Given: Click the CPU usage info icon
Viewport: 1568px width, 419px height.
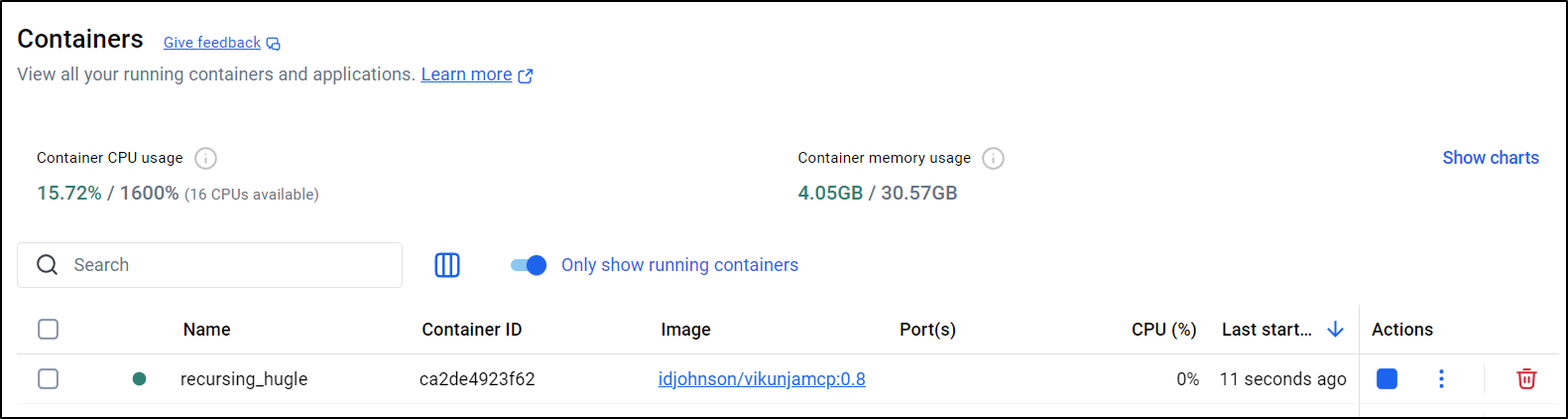Looking at the screenshot, I should (x=205, y=158).
